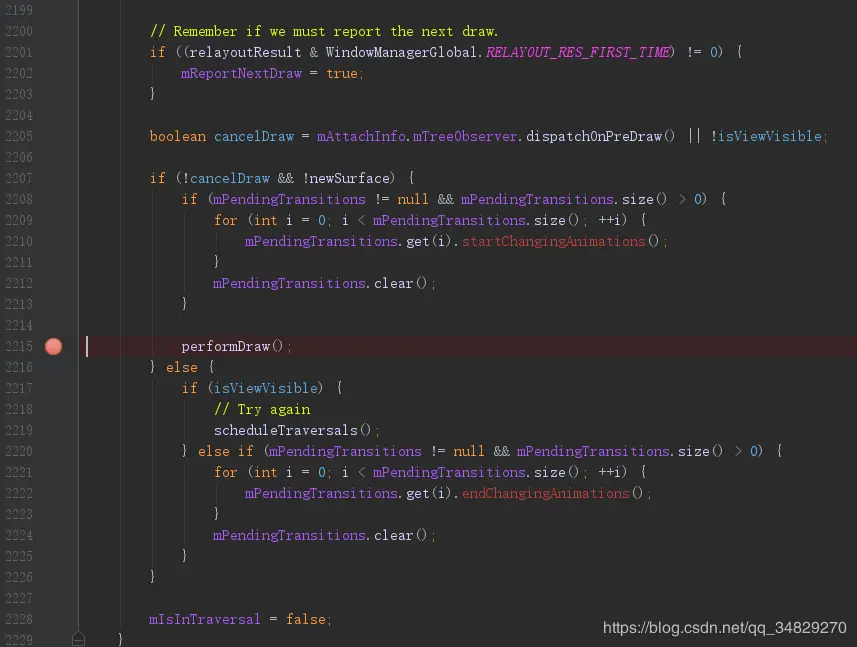Screen dimensions: 857x647
Task: Select startChangingAnimations() call
Action: [x=560, y=242]
